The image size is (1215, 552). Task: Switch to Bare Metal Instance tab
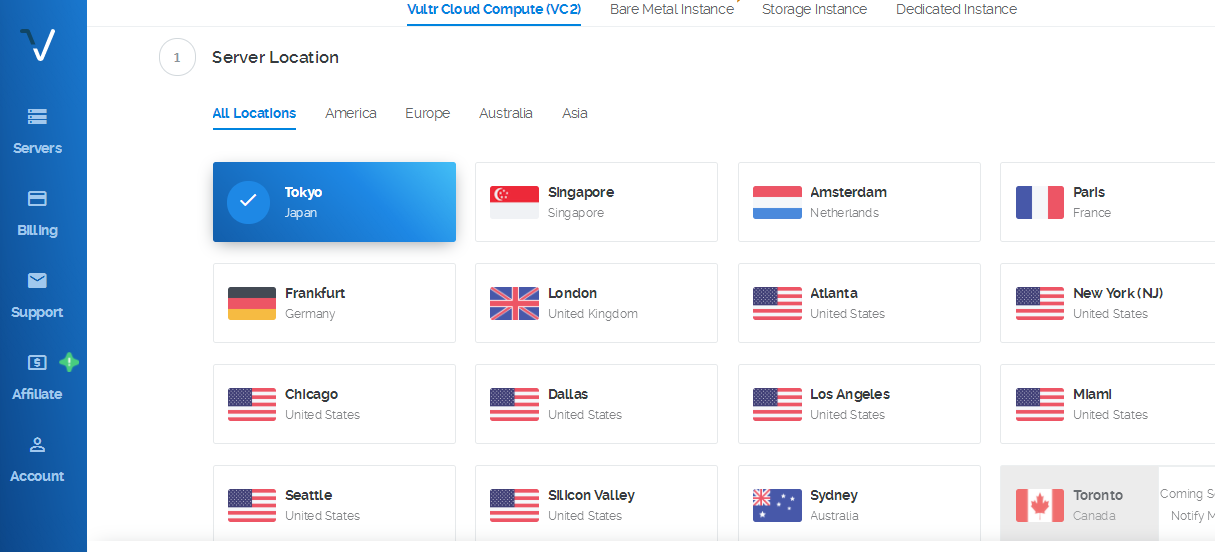pos(672,9)
